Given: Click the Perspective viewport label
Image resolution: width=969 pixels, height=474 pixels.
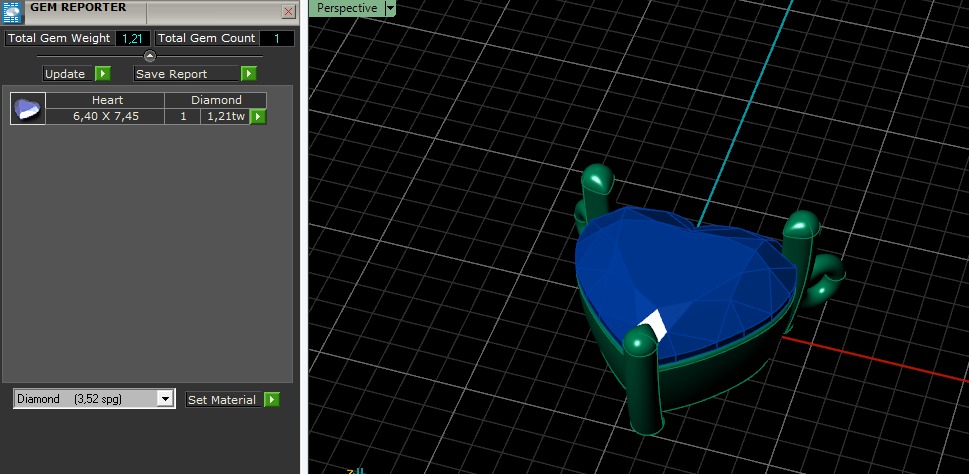Looking at the screenshot, I should [347, 8].
